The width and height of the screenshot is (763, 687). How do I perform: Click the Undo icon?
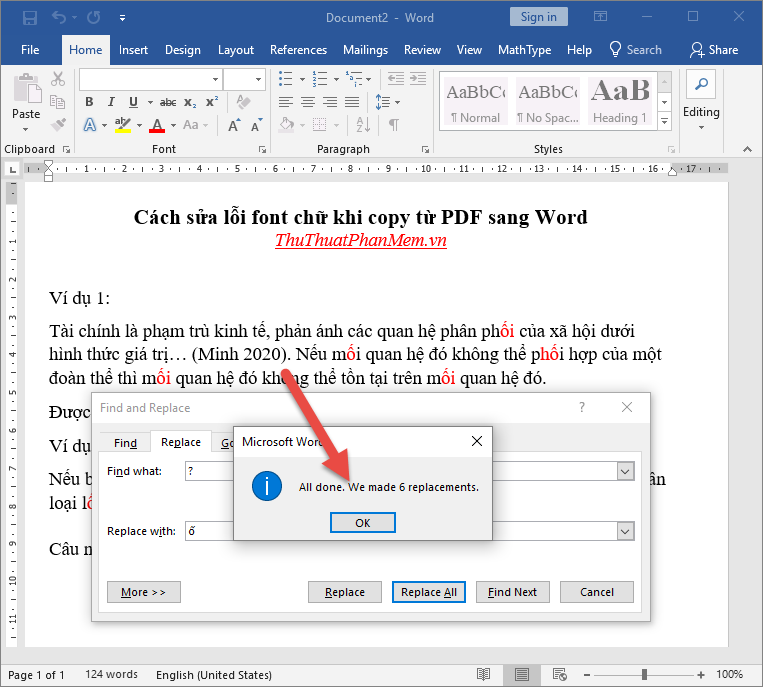click(59, 18)
